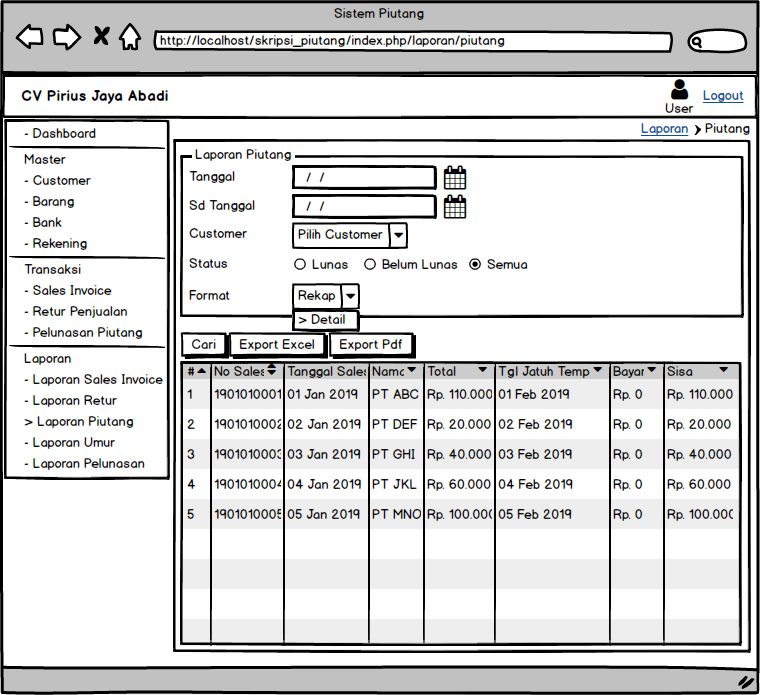Open Retur Penjualan menu item

click(76, 312)
